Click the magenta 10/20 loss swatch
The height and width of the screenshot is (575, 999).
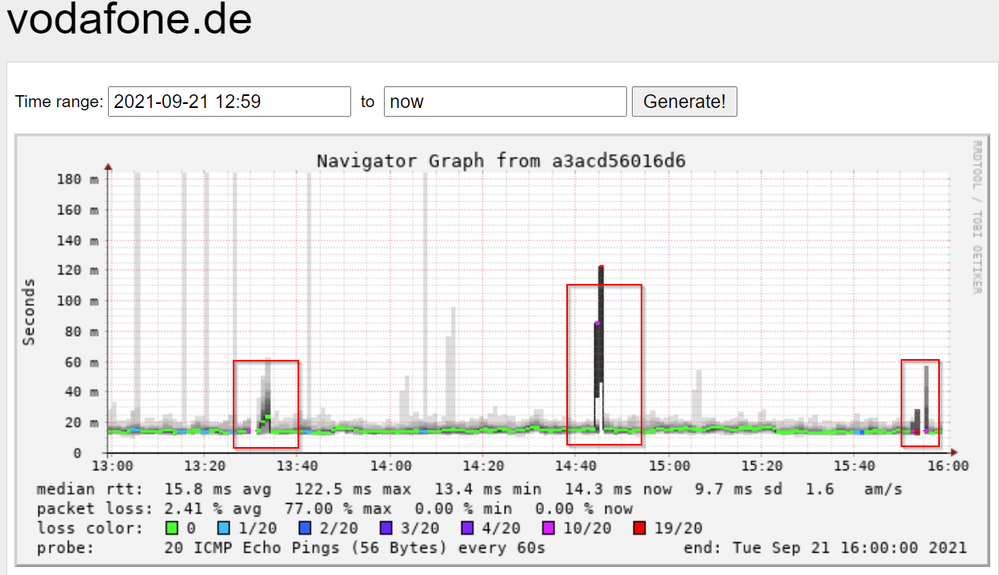pos(548,528)
